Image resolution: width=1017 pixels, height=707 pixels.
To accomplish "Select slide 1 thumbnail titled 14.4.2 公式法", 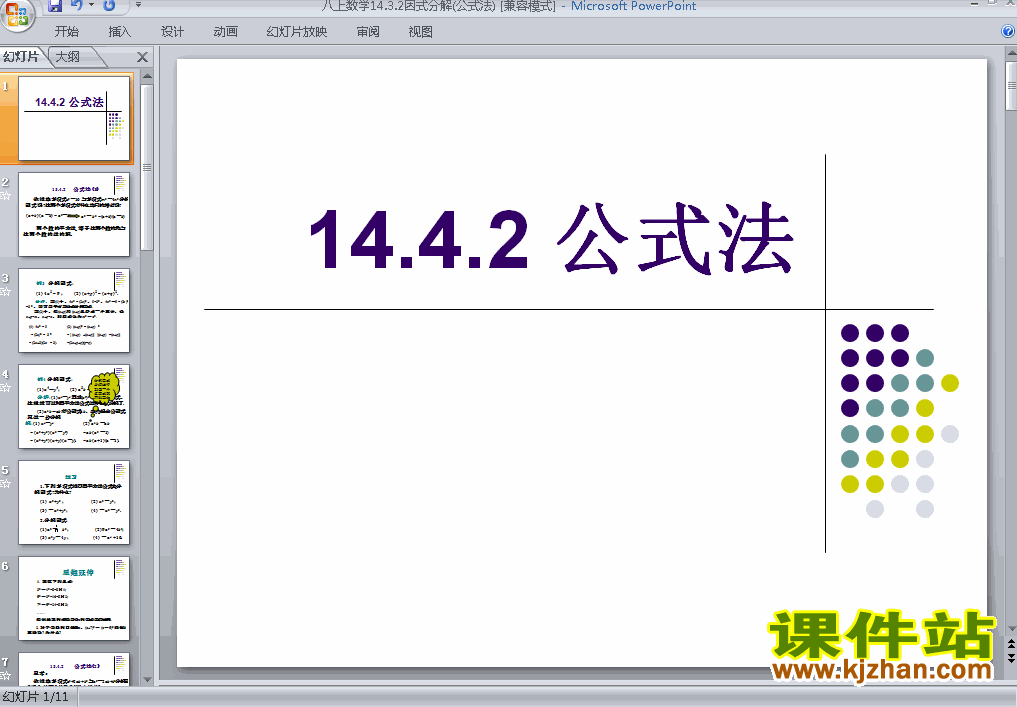I will (74, 118).
